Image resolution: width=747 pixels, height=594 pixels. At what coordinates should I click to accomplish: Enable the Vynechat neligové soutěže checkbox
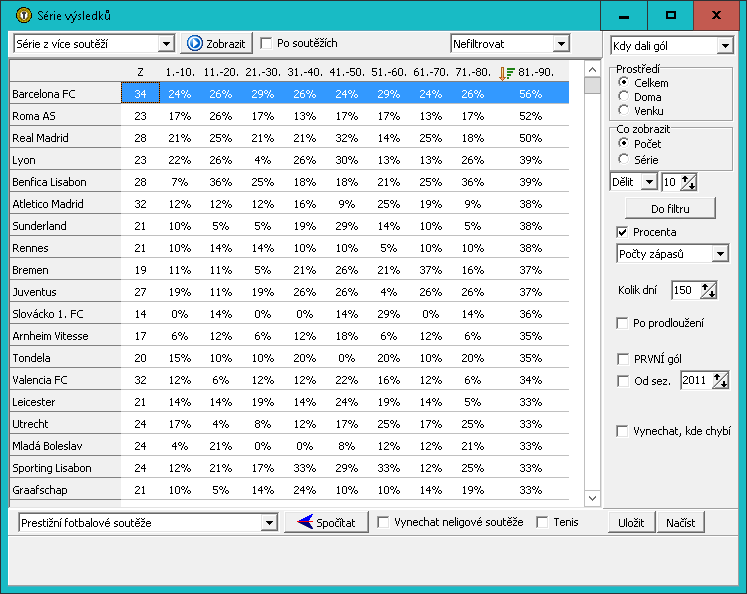coord(383,522)
